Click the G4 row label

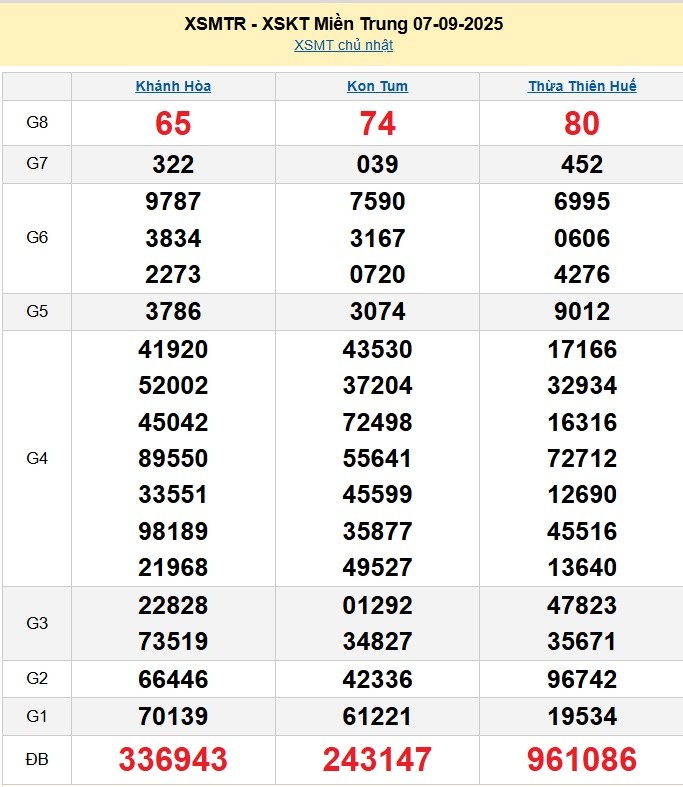pos(37,458)
